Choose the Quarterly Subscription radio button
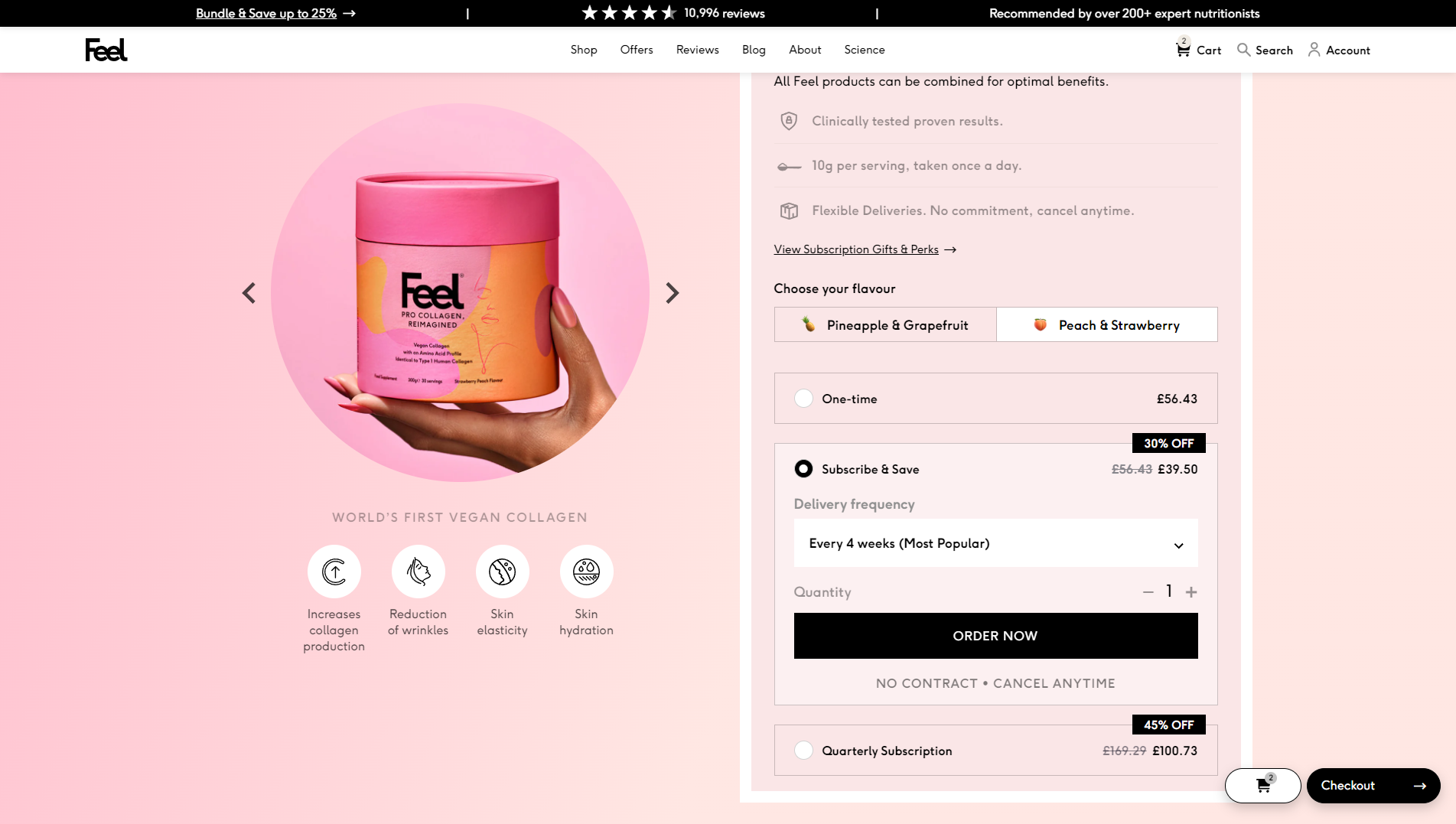 (x=803, y=751)
